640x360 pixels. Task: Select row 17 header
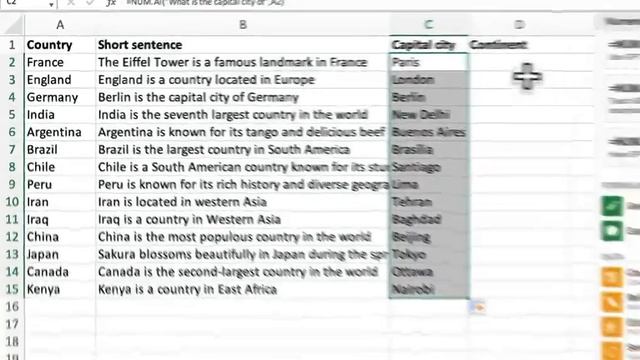coord(12,324)
